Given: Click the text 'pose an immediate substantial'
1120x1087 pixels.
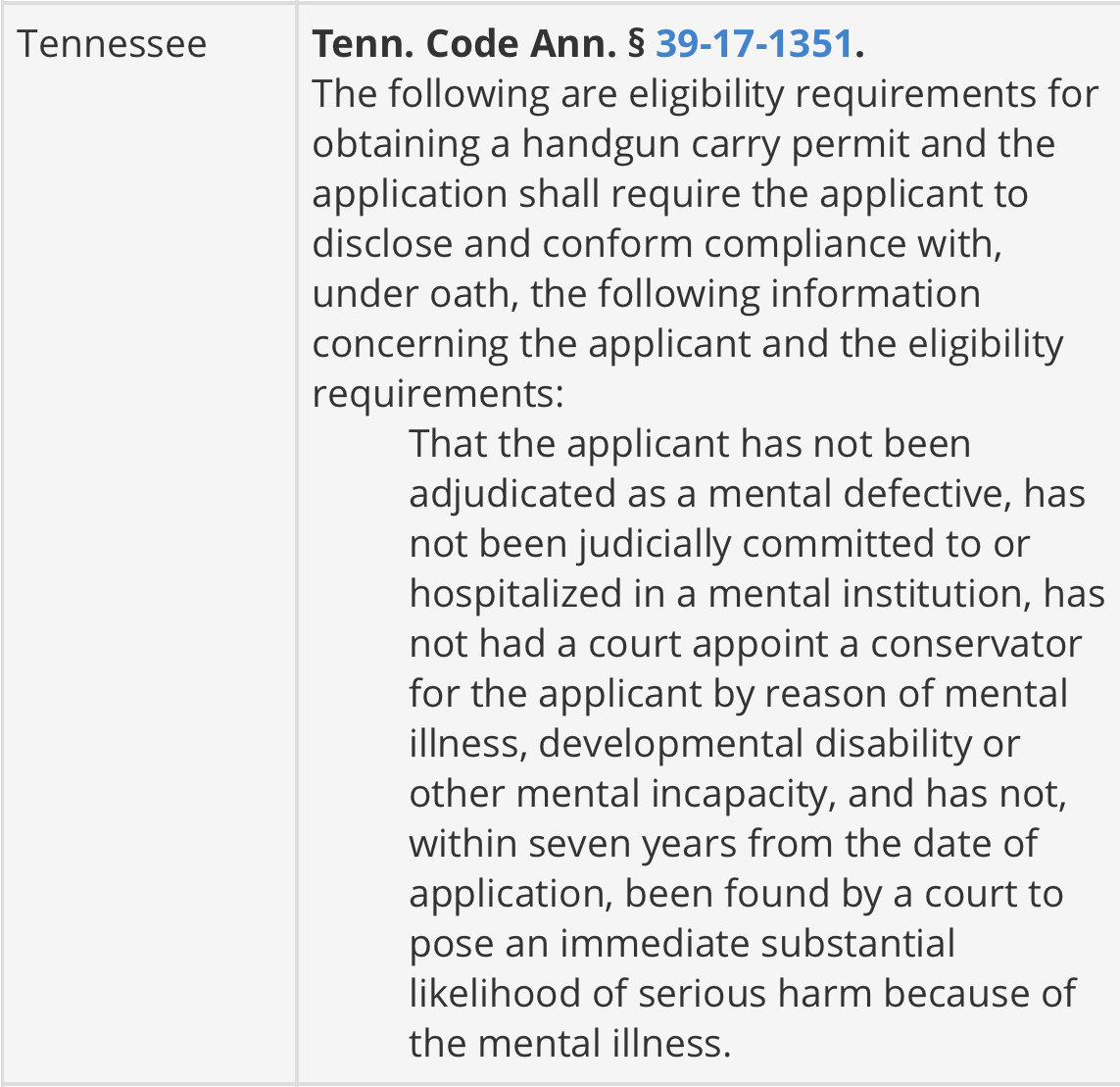Looking at the screenshot, I should 682,943.
